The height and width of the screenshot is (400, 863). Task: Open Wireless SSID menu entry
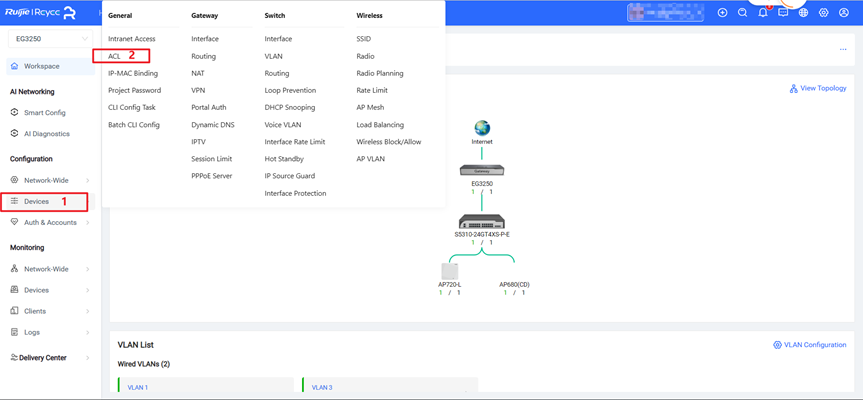(x=363, y=39)
